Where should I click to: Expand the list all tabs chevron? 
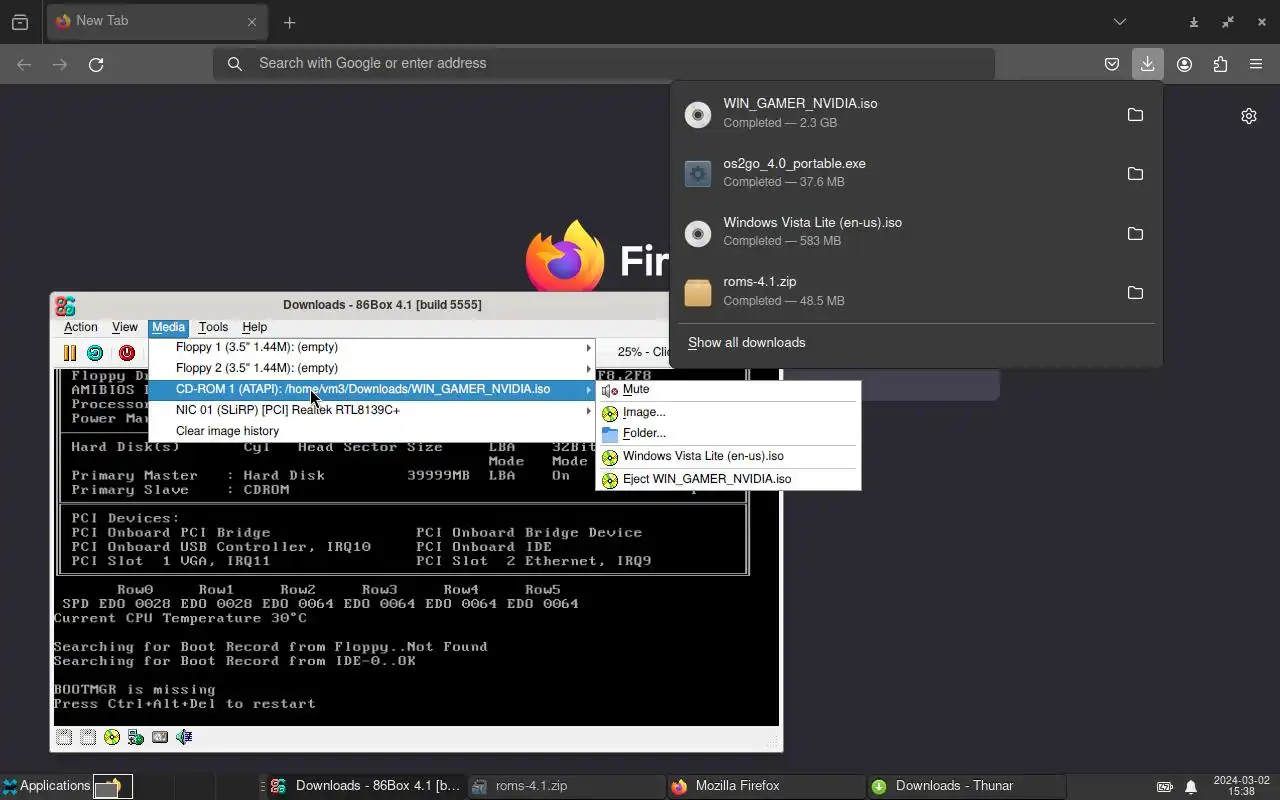pos(1120,22)
